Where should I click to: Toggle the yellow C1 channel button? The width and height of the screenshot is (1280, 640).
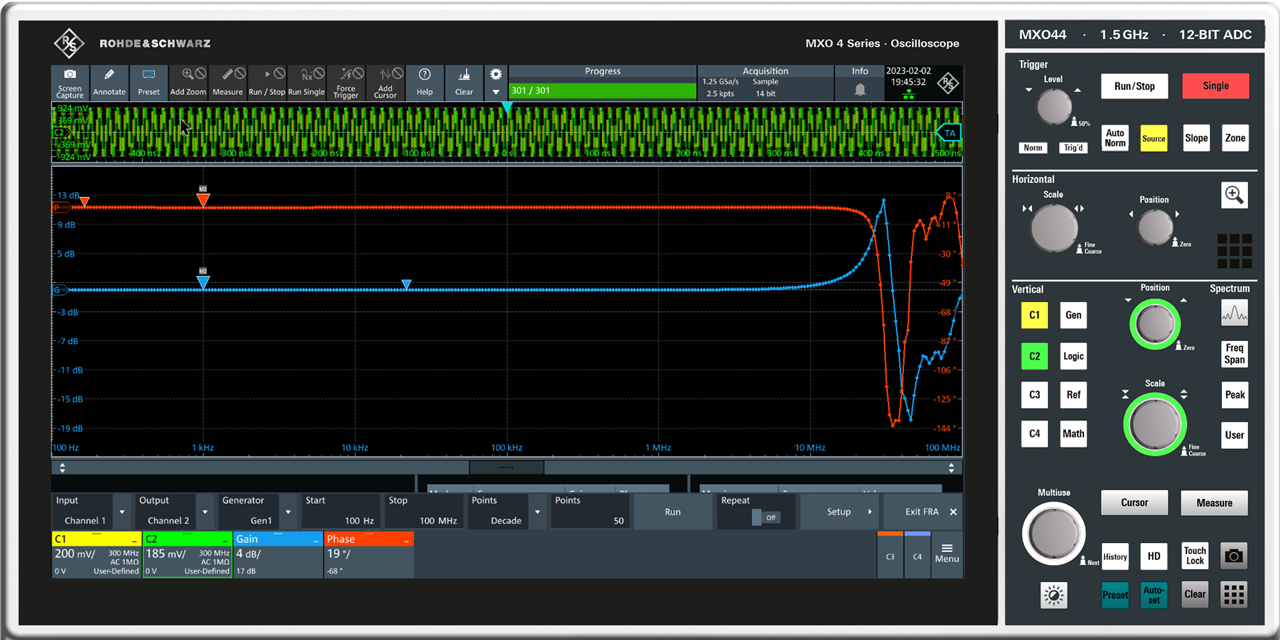pyautogui.click(x=1034, y=316)
